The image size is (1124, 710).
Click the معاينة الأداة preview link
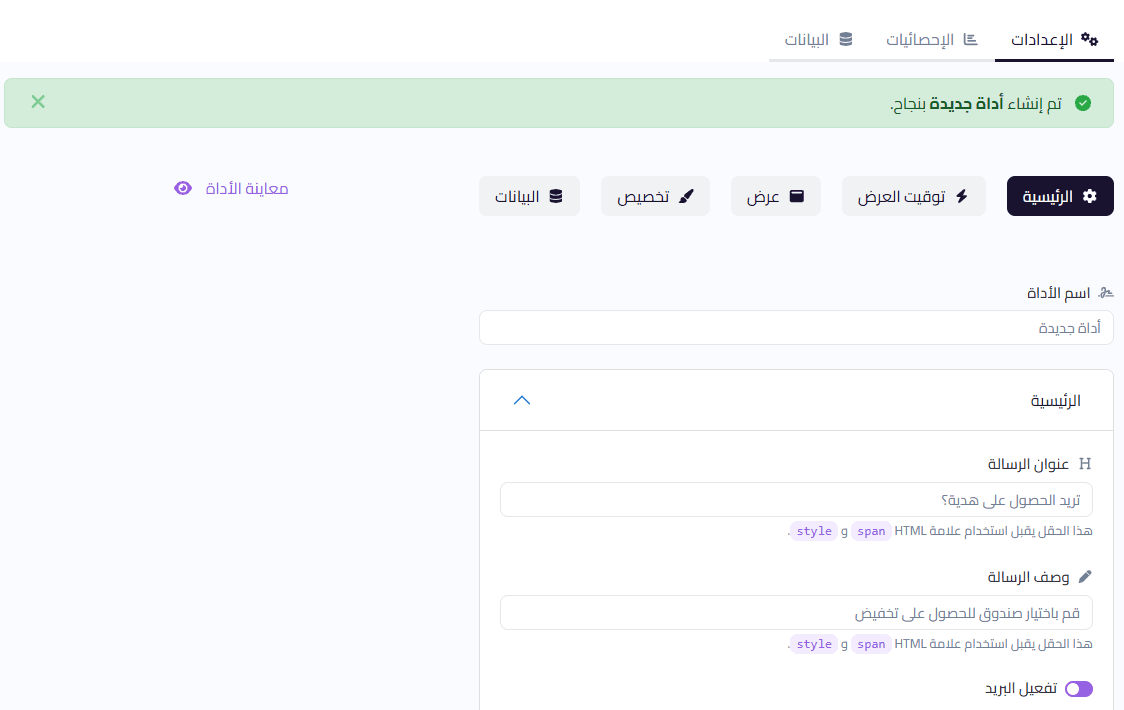coord(232,189)
